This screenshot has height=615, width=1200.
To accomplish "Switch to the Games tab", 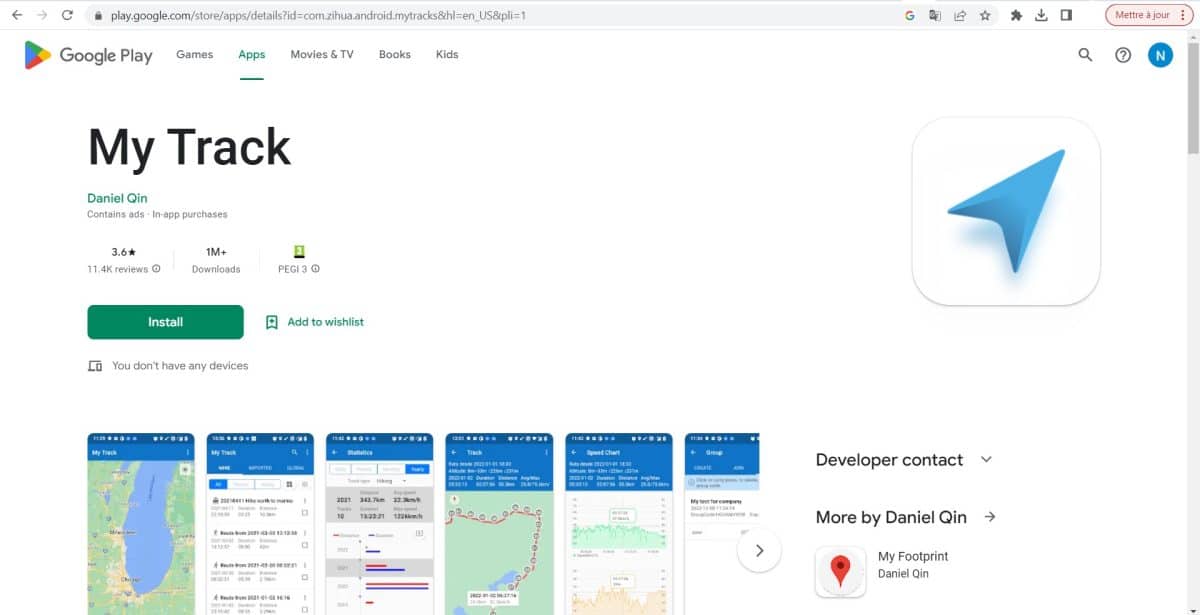I will pos(194,54).
